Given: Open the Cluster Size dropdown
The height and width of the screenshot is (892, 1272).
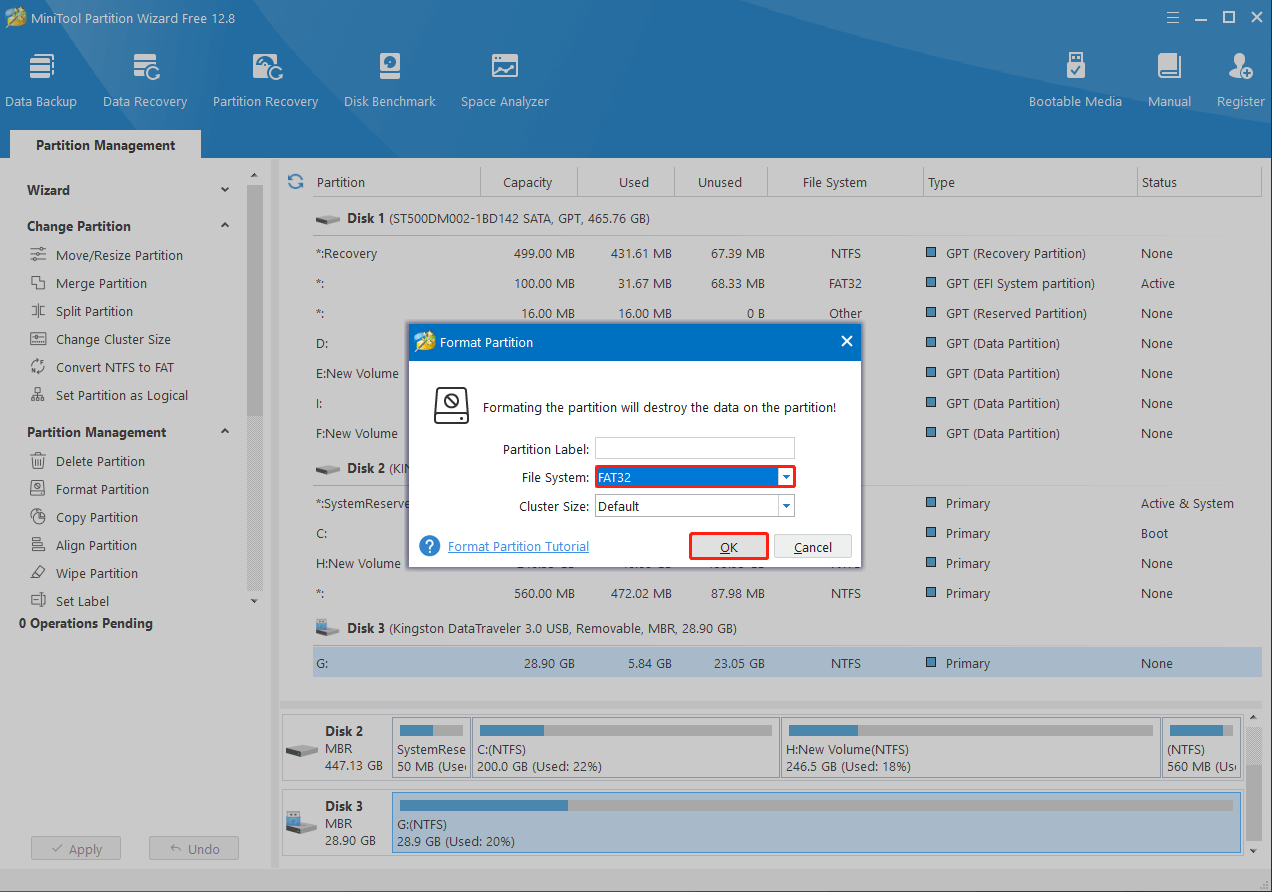Looking at the screenshot, I should coord(786,506).
